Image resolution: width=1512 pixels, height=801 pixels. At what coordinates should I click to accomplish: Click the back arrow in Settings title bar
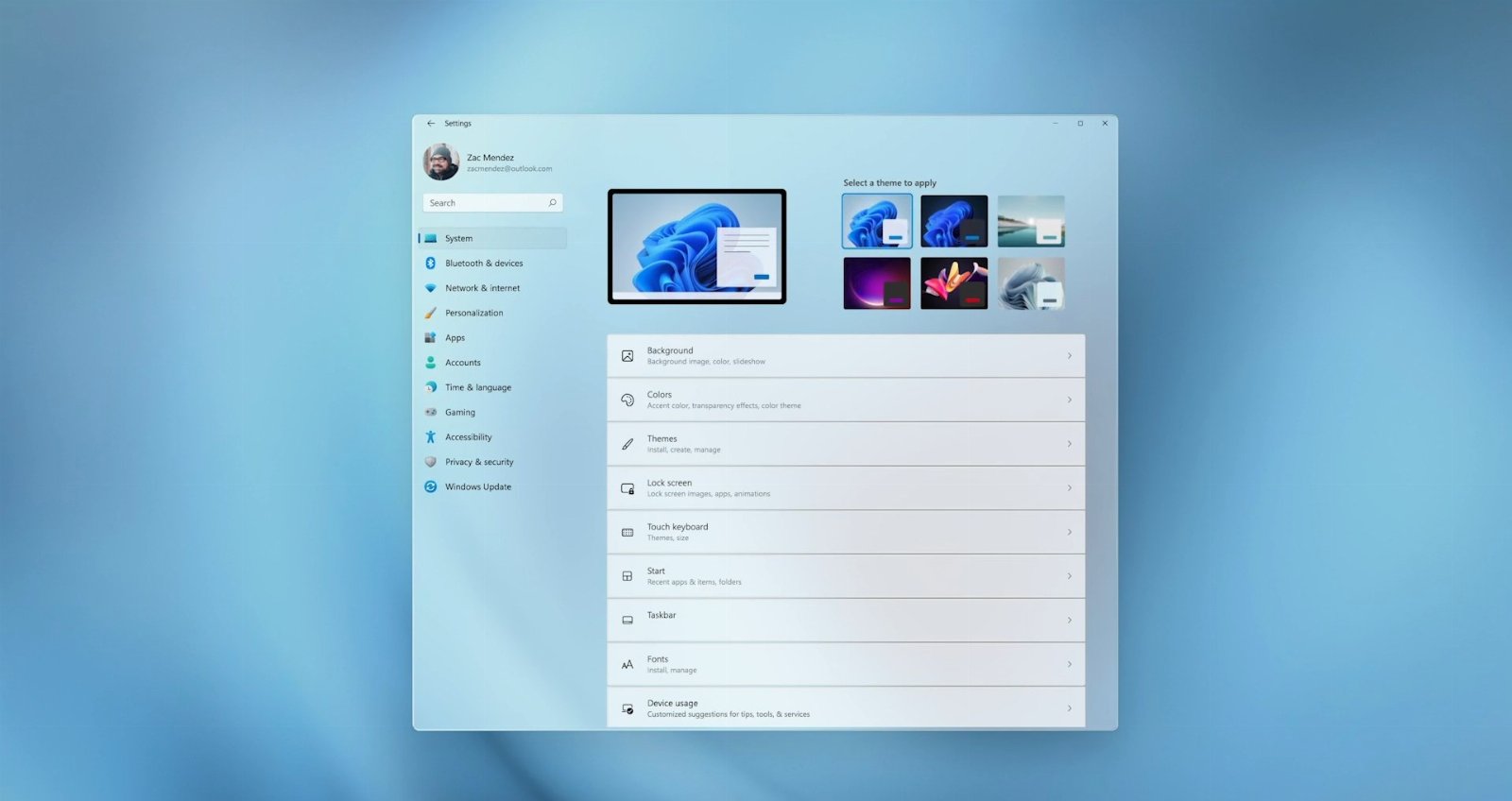coord(431,124)
